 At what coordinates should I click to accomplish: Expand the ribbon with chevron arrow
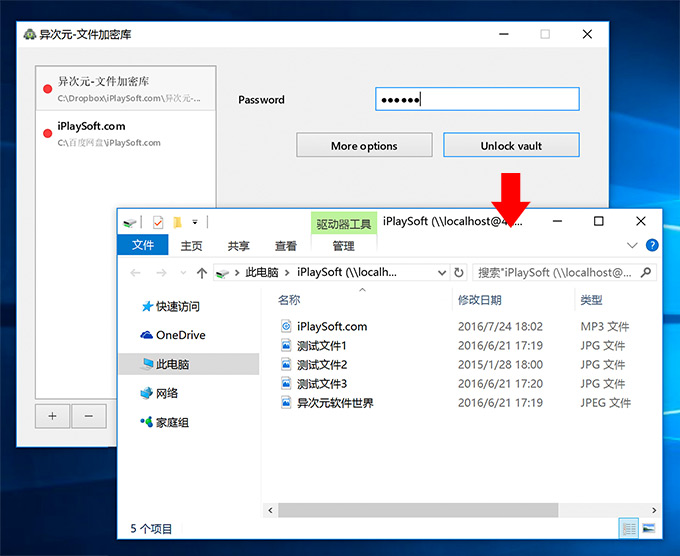coord(632,245)
